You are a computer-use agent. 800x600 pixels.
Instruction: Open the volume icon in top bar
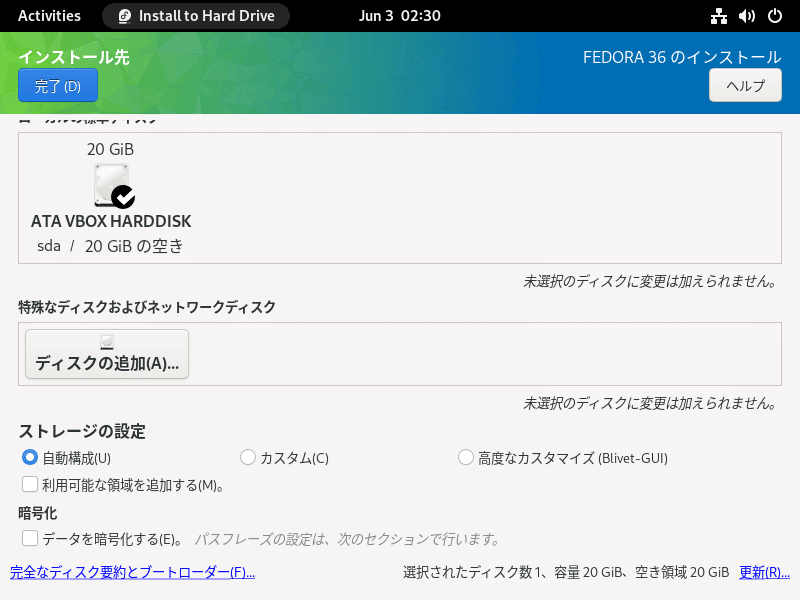tap(746, 16)
